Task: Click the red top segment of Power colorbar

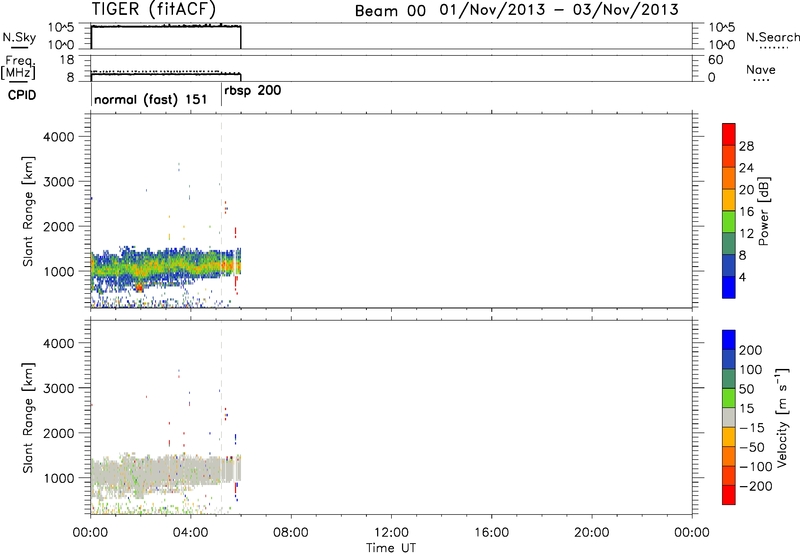Action: tap(729, 134)
